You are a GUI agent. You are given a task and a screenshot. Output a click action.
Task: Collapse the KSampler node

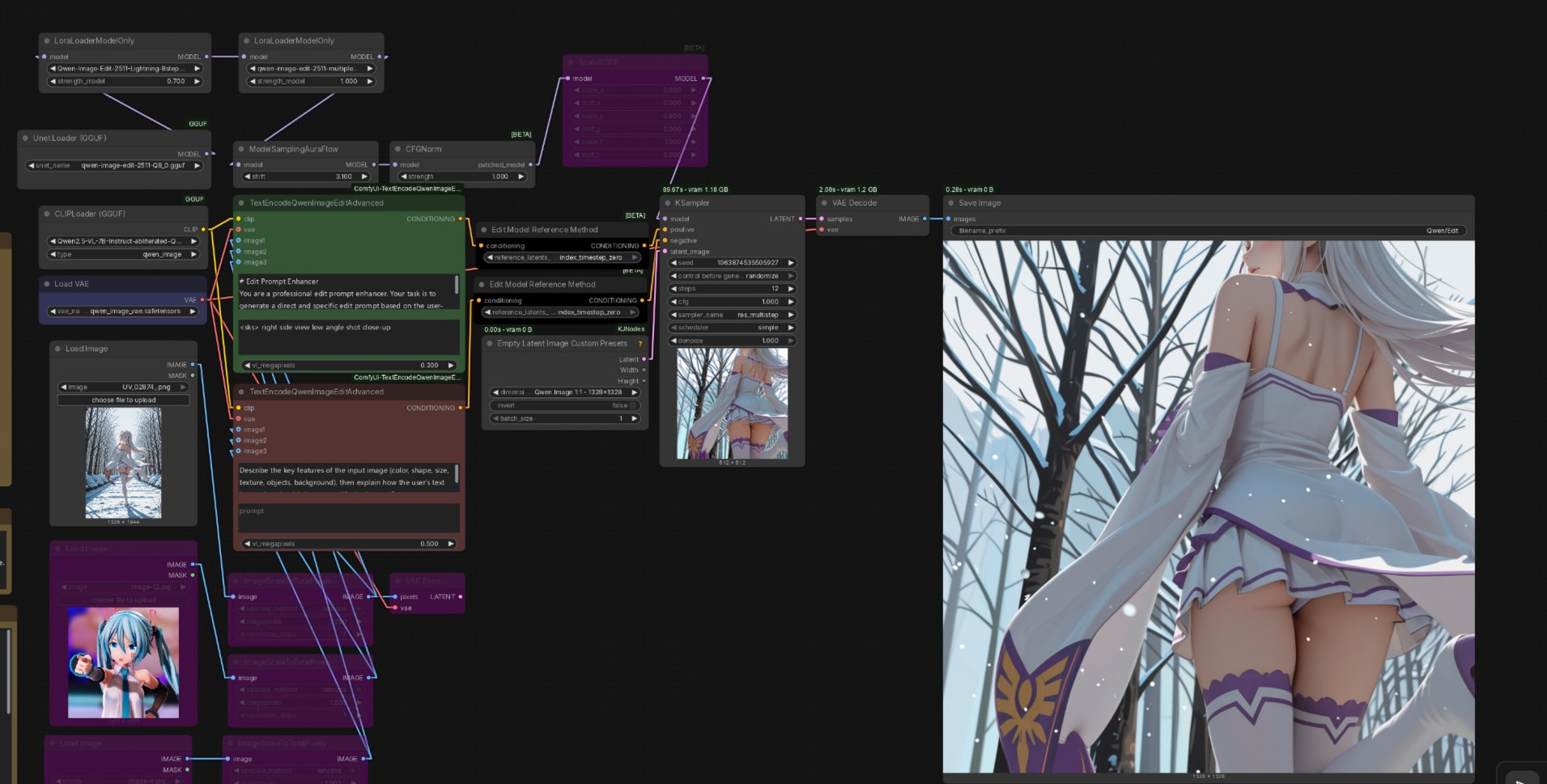(x=667, y=203)
